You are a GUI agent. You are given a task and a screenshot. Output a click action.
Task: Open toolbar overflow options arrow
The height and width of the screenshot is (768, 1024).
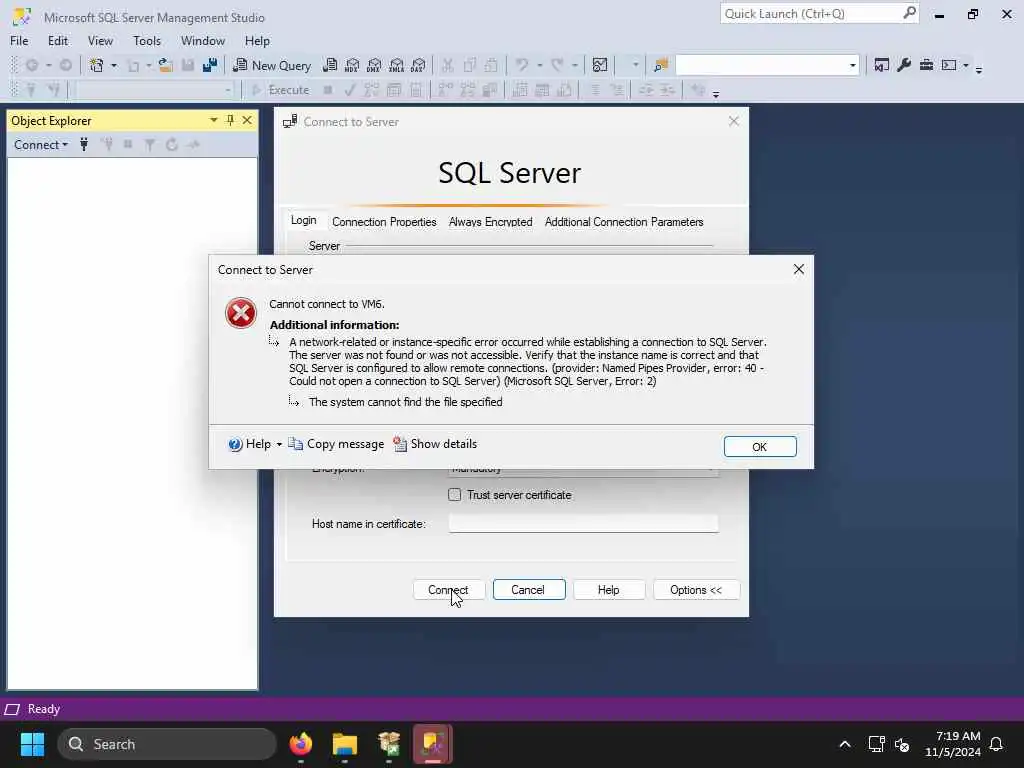(978, 69)
